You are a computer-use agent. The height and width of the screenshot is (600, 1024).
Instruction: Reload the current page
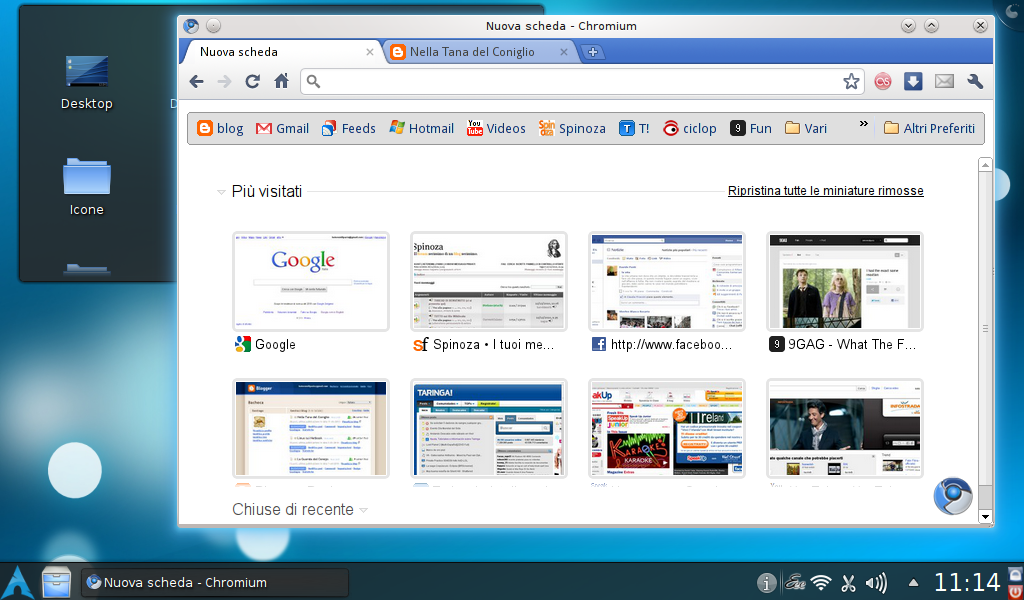(253, 82)
